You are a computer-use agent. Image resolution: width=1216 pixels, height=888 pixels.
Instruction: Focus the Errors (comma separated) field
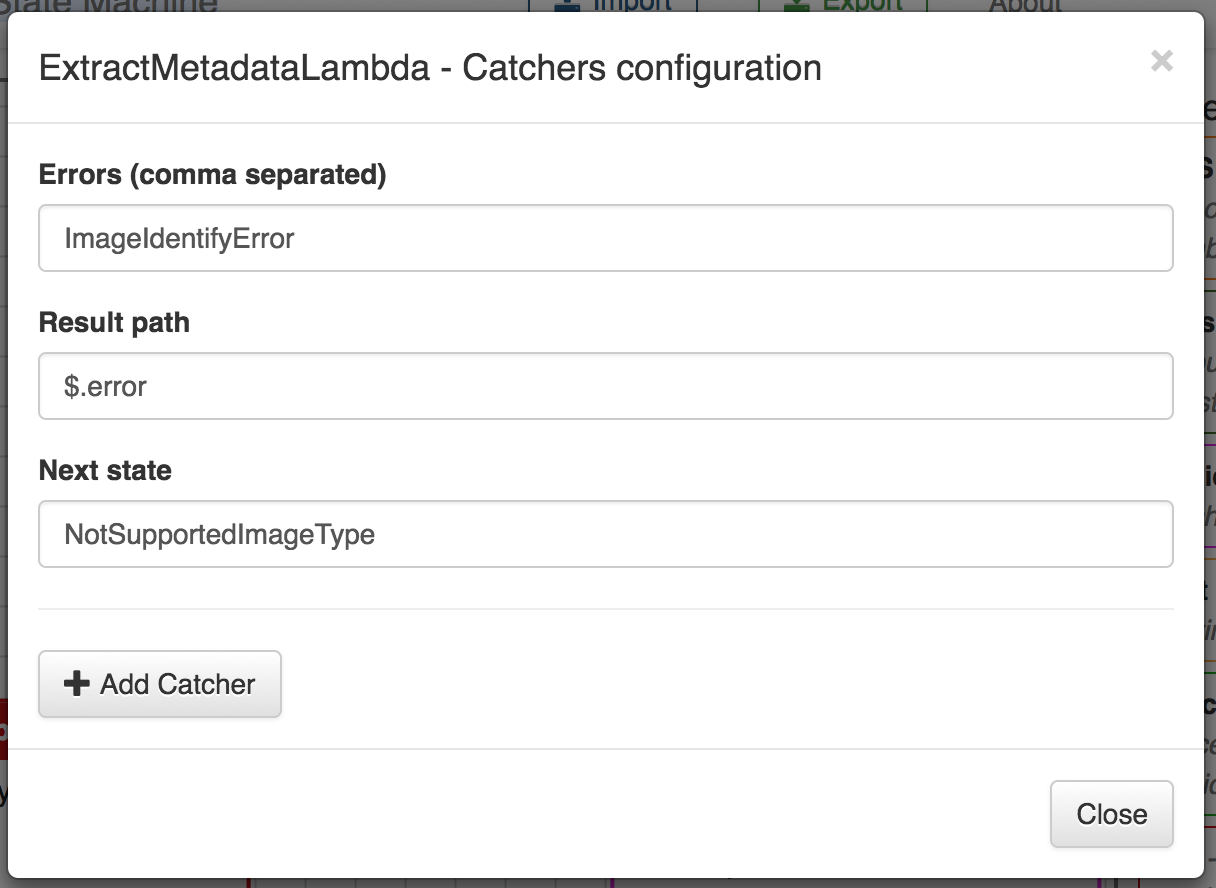pyautogui.click(x=605, y=238)
